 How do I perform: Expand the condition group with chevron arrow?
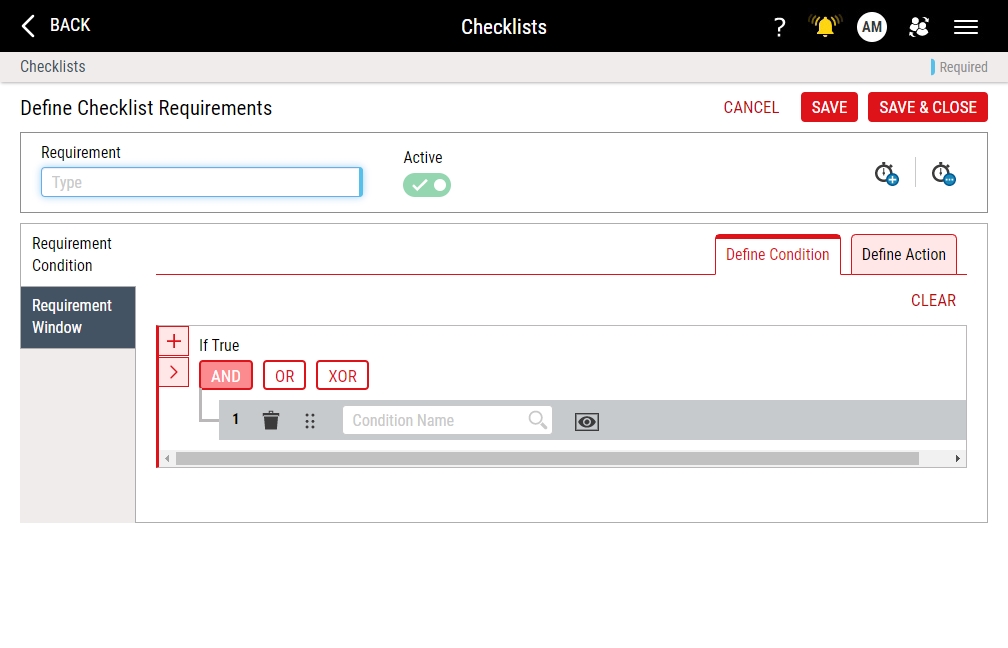(174, 372)
